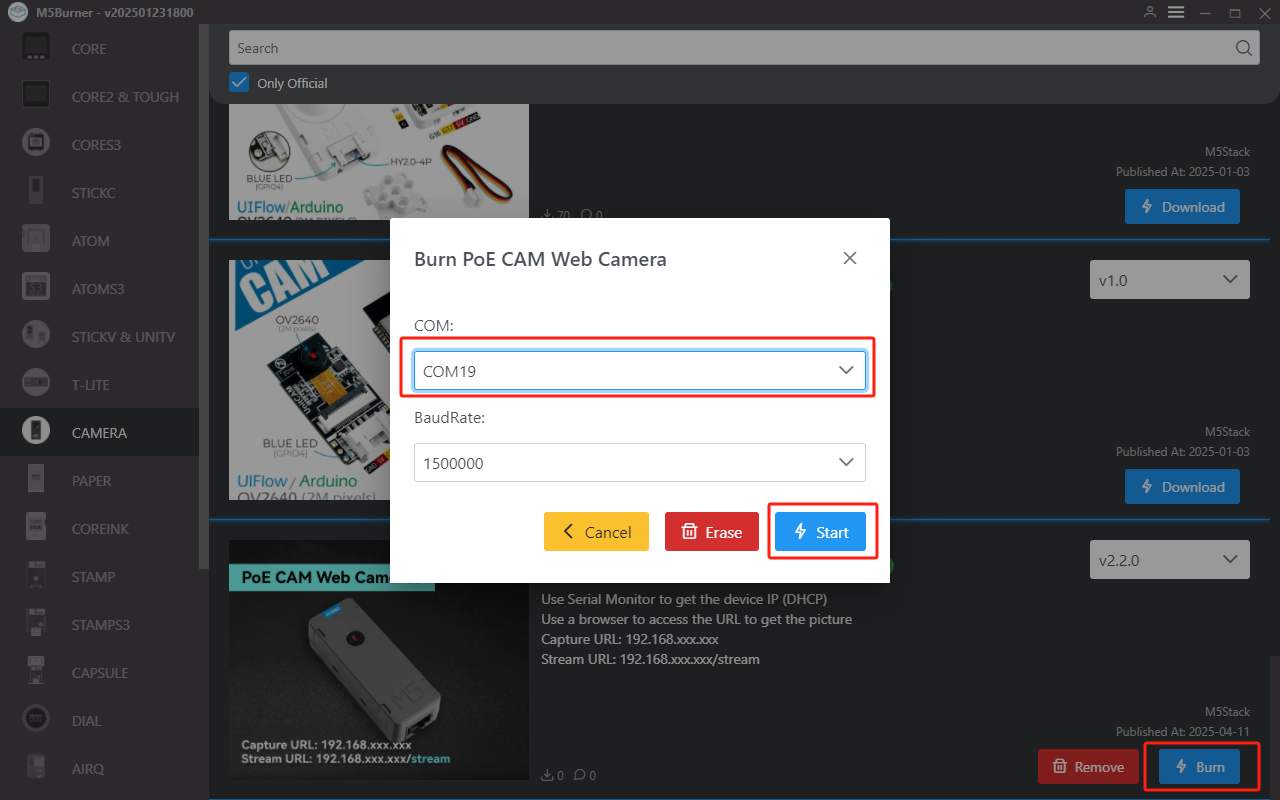Select the STICKV & UNITV device icon

[36, 336]
